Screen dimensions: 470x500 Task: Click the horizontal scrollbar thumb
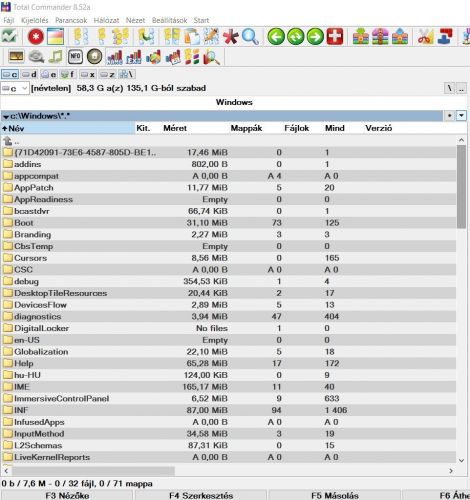tap(93, 471)
